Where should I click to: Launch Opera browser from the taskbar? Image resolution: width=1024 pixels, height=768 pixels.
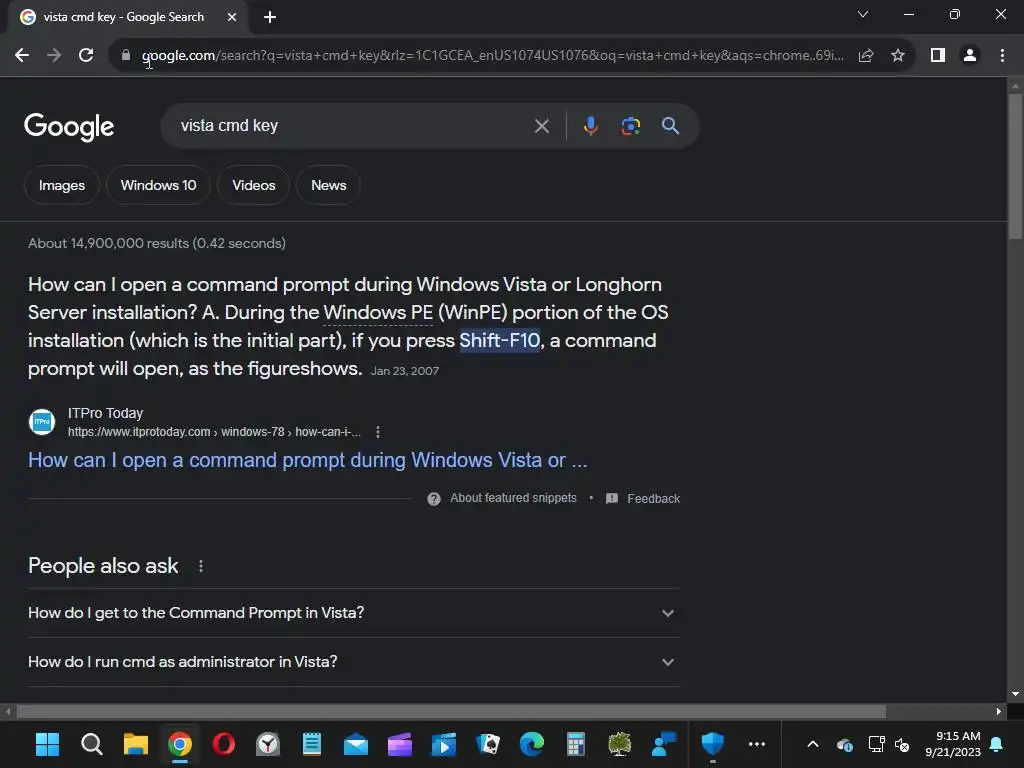223,744
